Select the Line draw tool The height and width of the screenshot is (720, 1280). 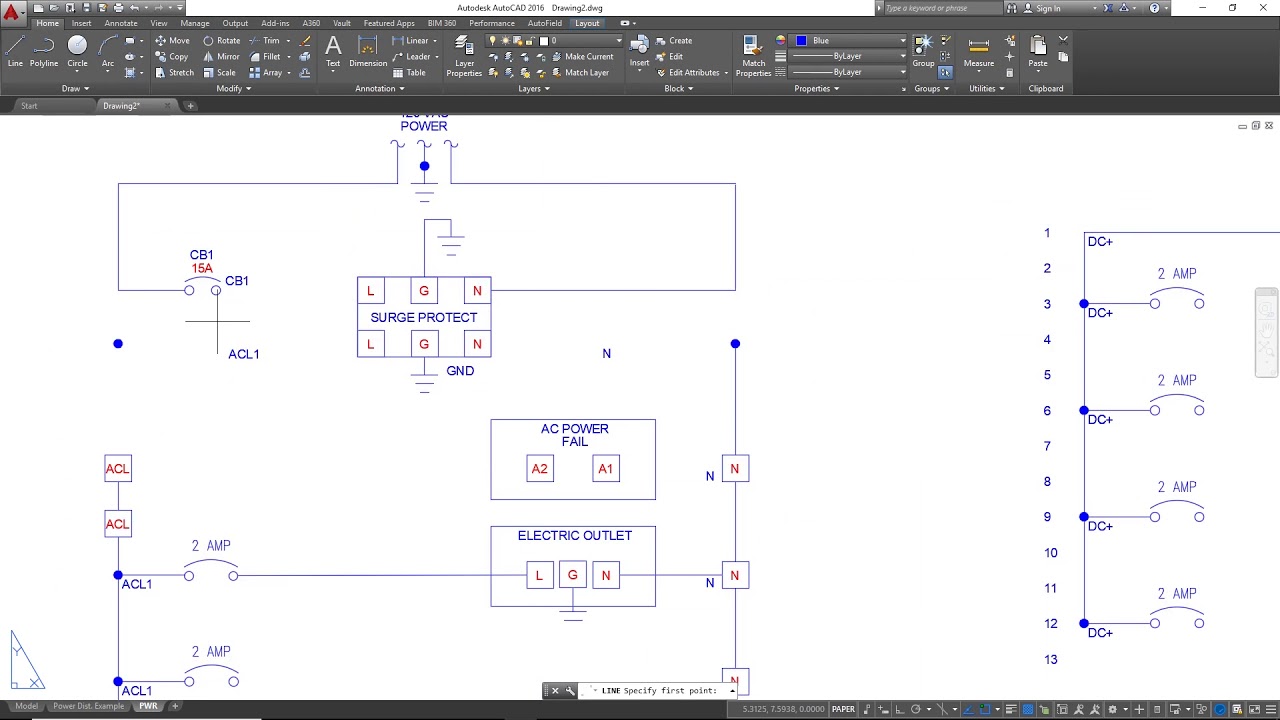click(15, 52)
